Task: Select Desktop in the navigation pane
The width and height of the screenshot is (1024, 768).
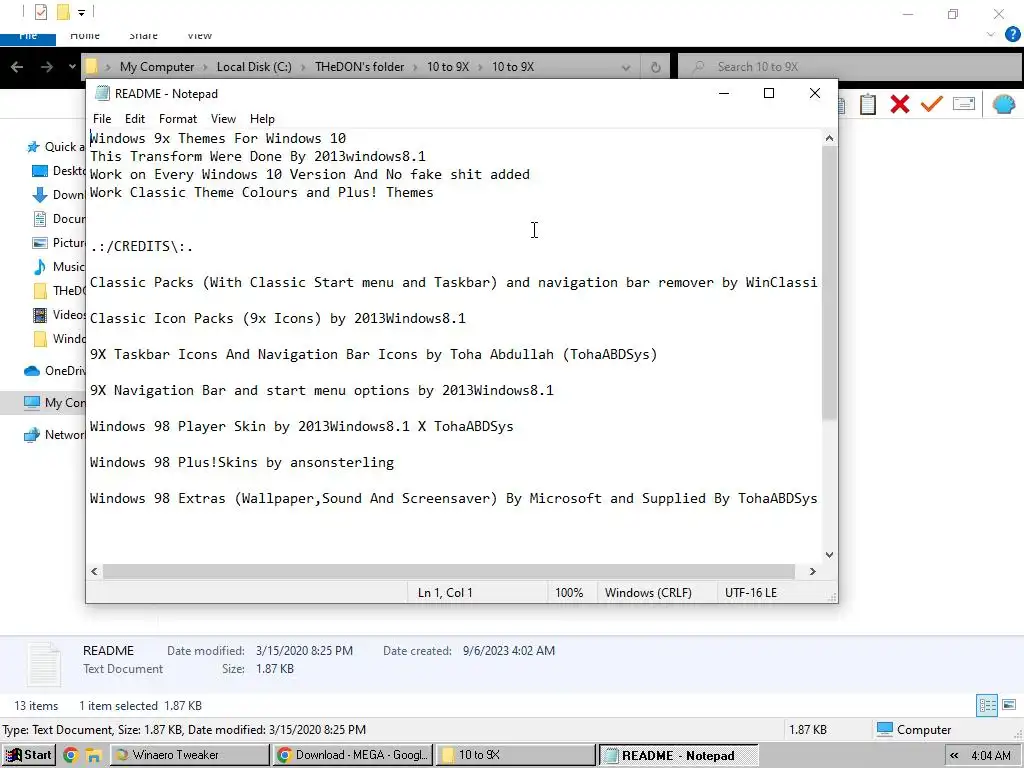Action: pyautogui.click(x=59, y=171)
